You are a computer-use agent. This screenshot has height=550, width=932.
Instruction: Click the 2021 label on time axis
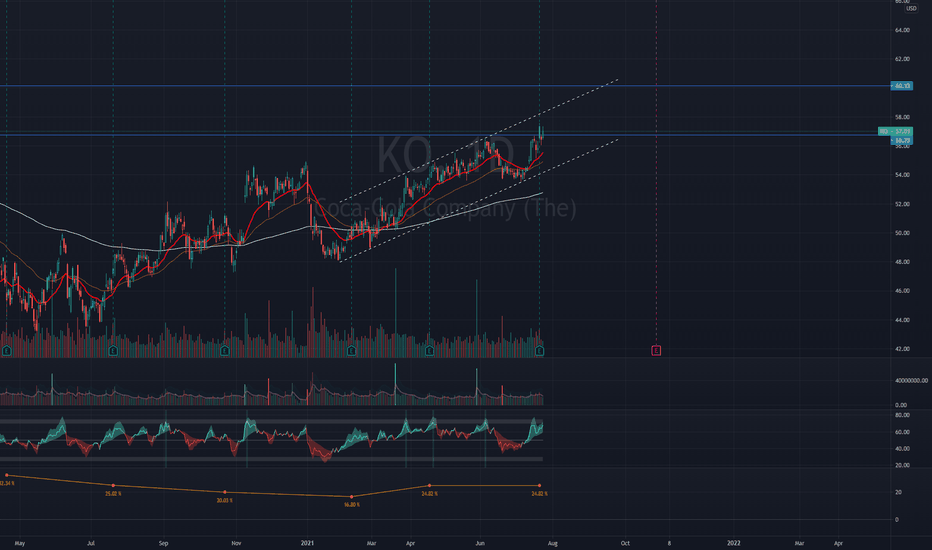[307, 543]
